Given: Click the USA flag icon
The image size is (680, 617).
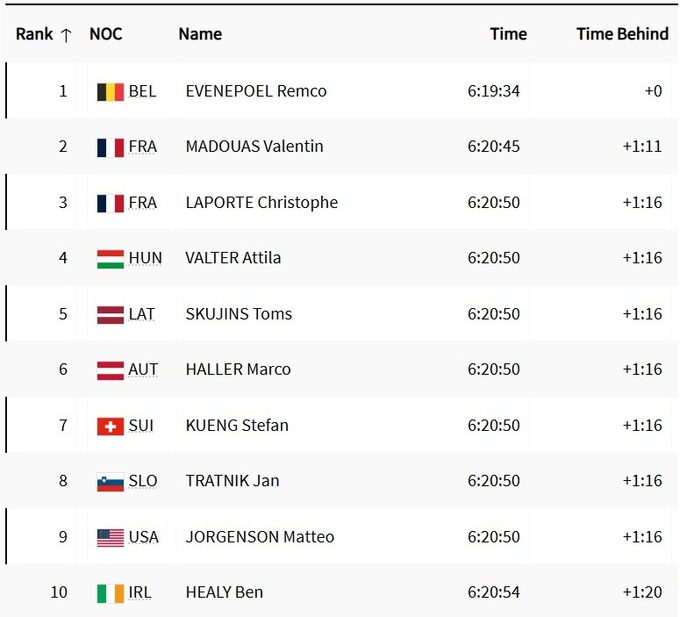Looking at the screenshot, I should tap(110, 537).
